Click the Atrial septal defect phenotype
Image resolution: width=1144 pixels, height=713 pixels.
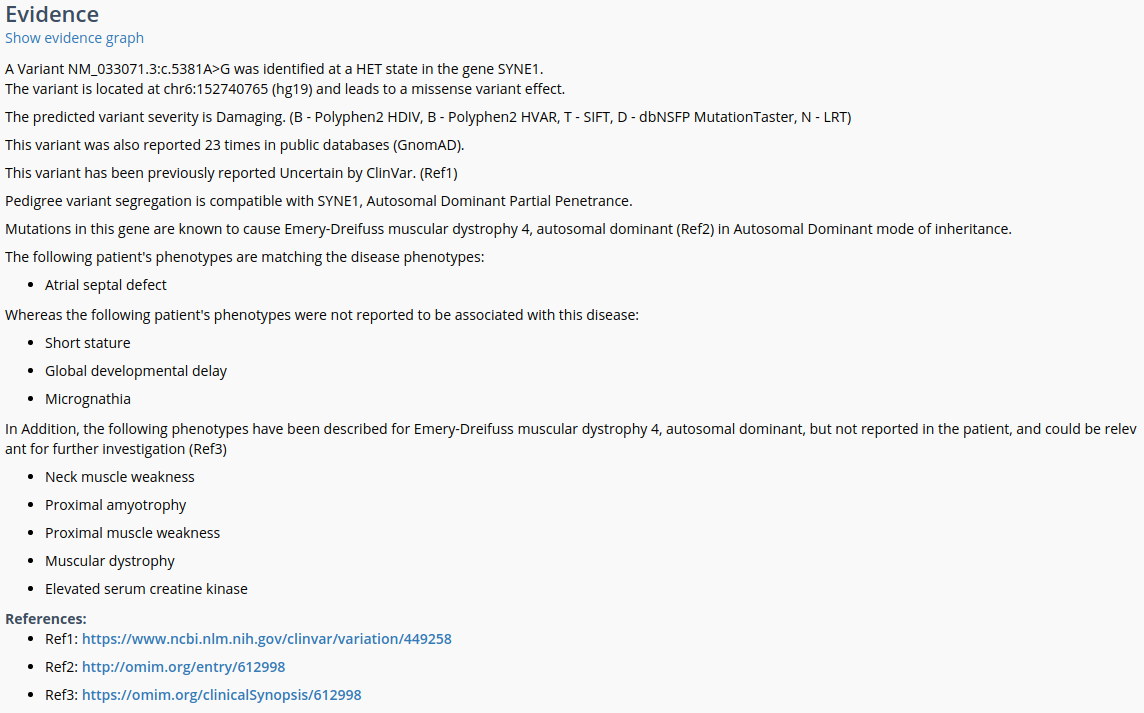pos(105,285)
